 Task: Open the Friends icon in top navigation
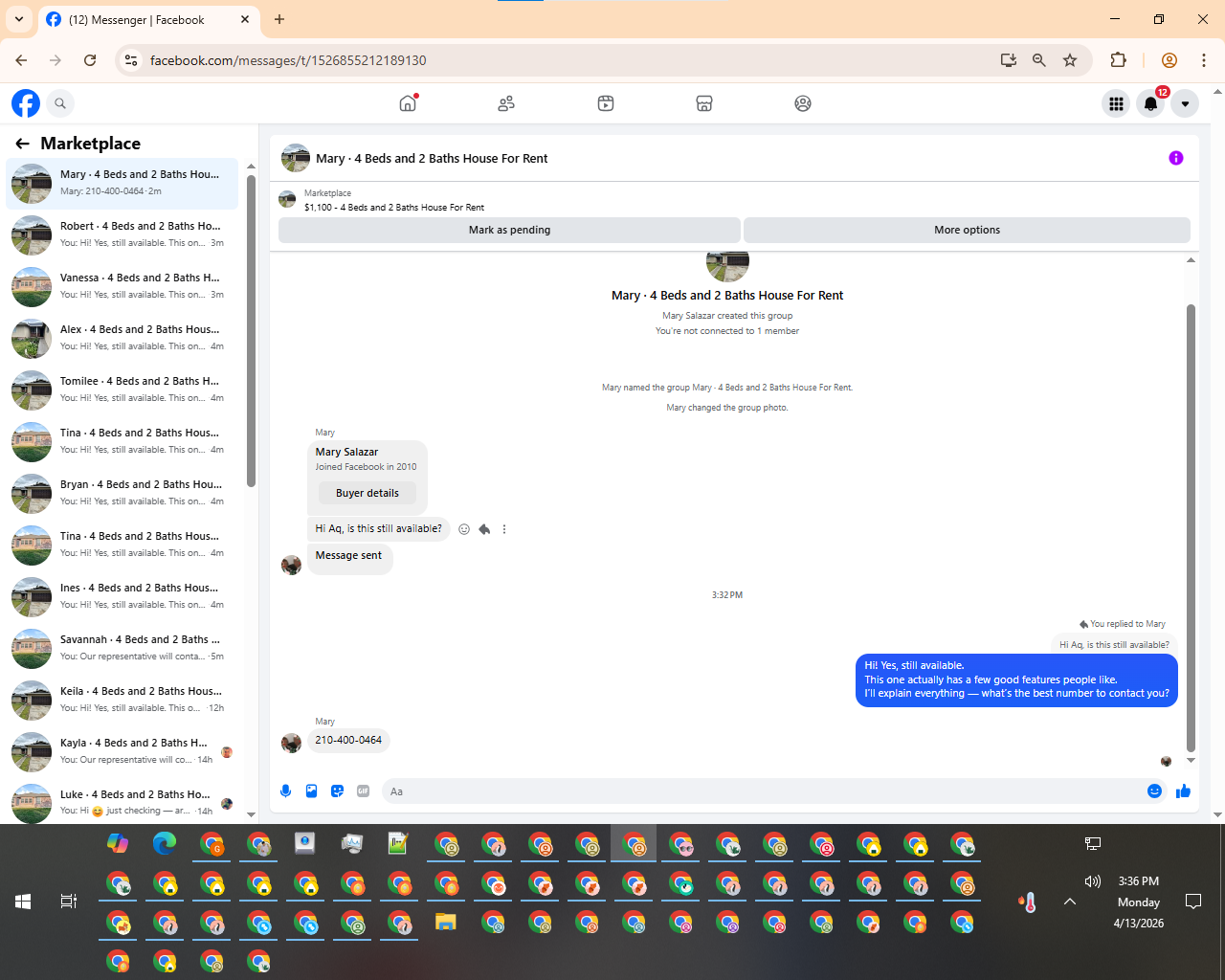(506, 103)
